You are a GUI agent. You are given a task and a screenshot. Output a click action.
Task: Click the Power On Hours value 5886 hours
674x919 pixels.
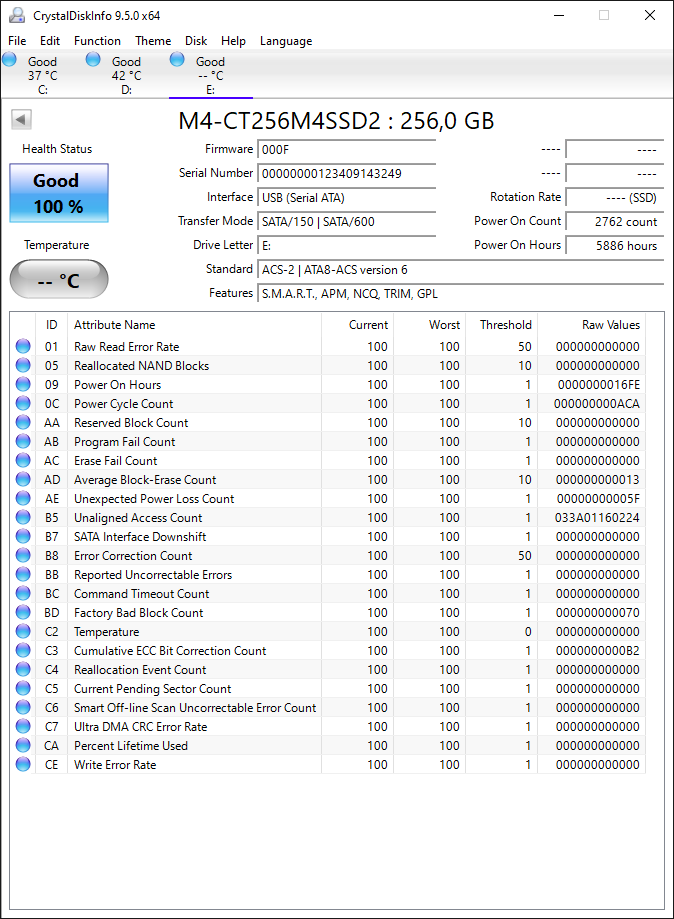(x=614, y=246)
